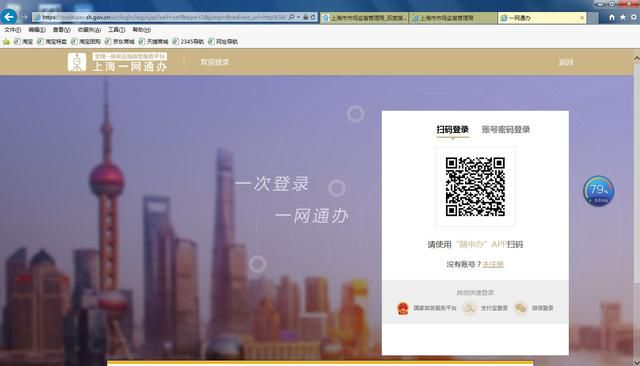Image resolution: width=640 pixels, height=366 pixels.
Task: Open the 网址导航 bookmark
Action: coord(223,42)
